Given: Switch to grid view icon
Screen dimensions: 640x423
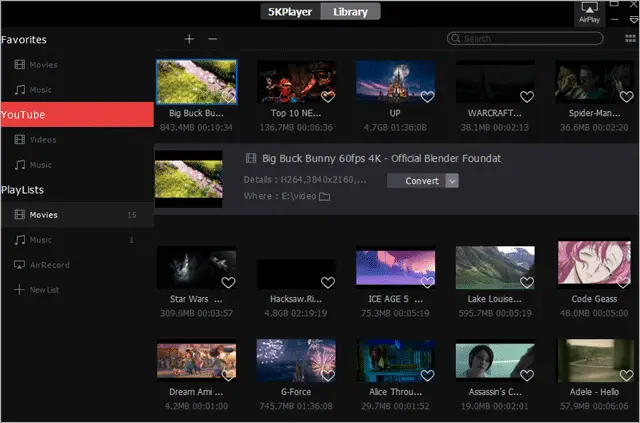Looking at the screenshot, I should coord(630,38).
